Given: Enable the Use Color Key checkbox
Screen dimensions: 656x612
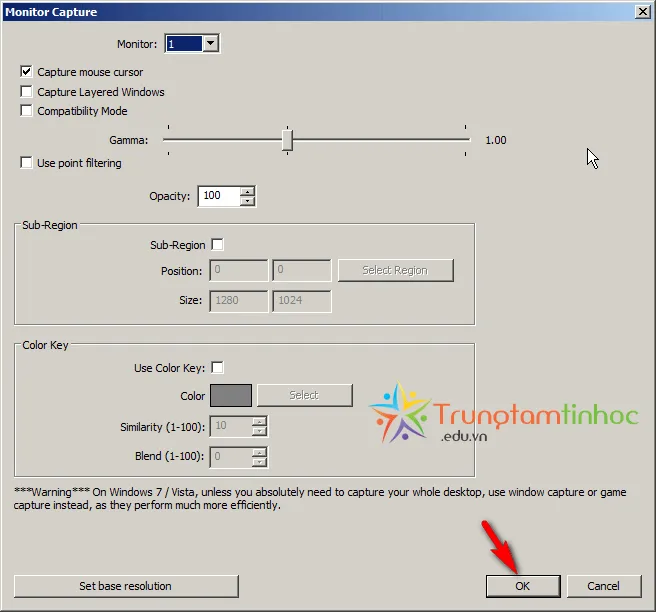Looking at the screenshot, I should [x=217, y=368].
